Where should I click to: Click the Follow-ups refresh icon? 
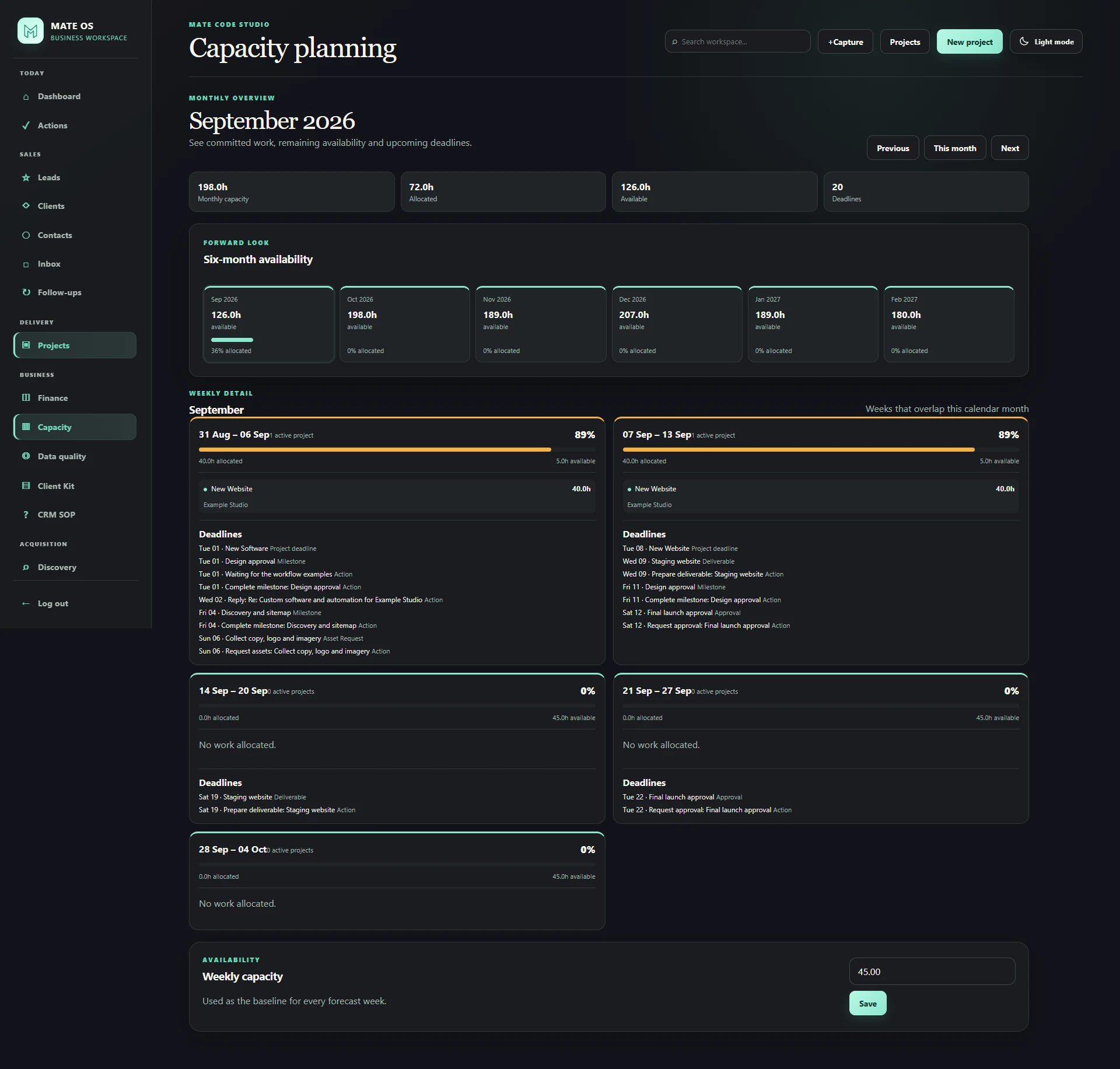click(26, 292)
